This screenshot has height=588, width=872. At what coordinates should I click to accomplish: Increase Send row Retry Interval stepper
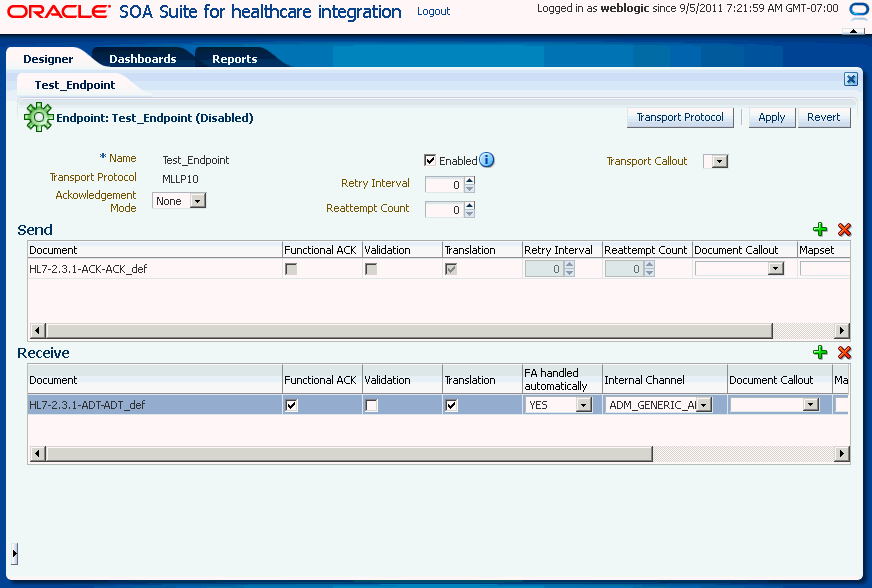pyautogui.click(x=569, y=265)
